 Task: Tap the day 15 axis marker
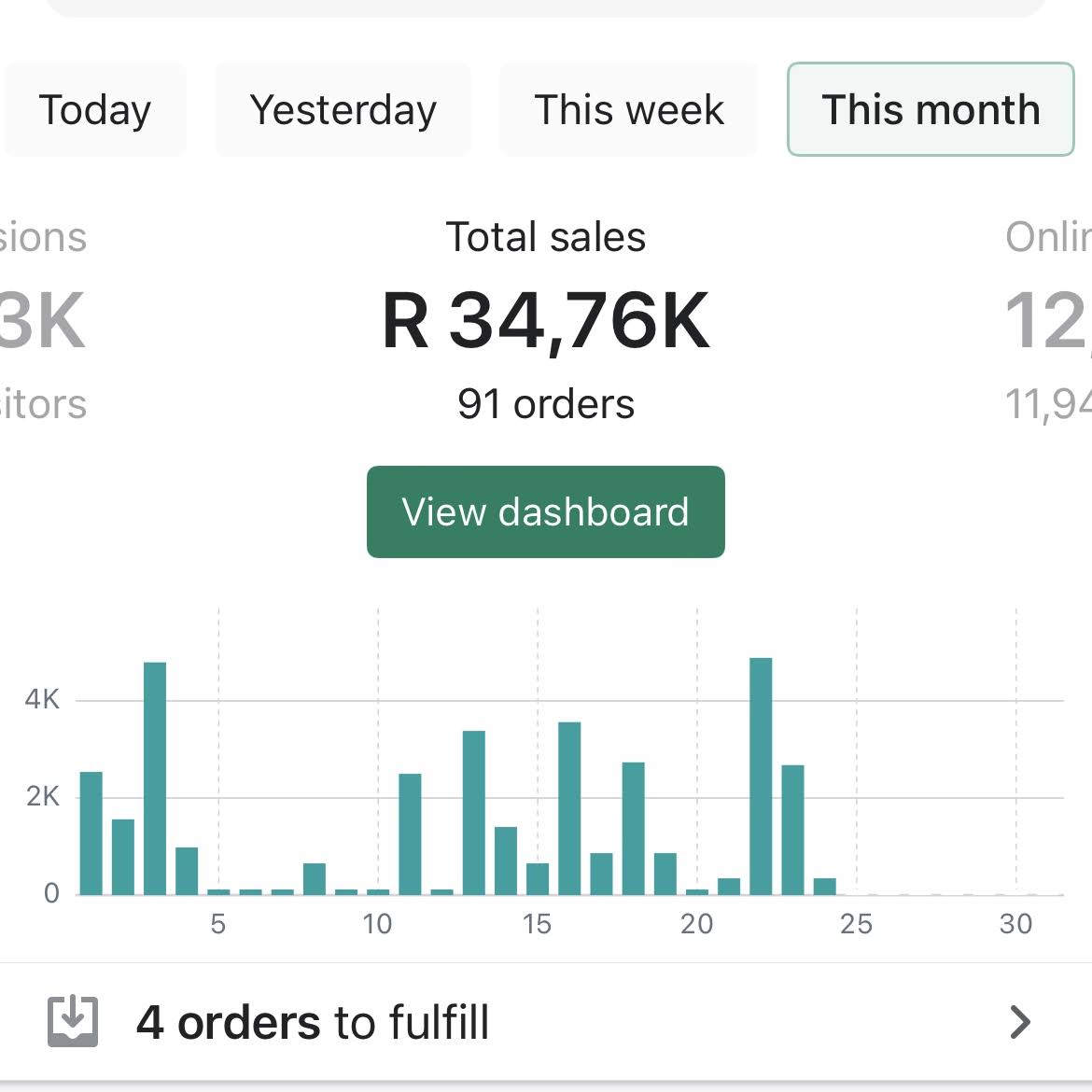coord(537,924)
